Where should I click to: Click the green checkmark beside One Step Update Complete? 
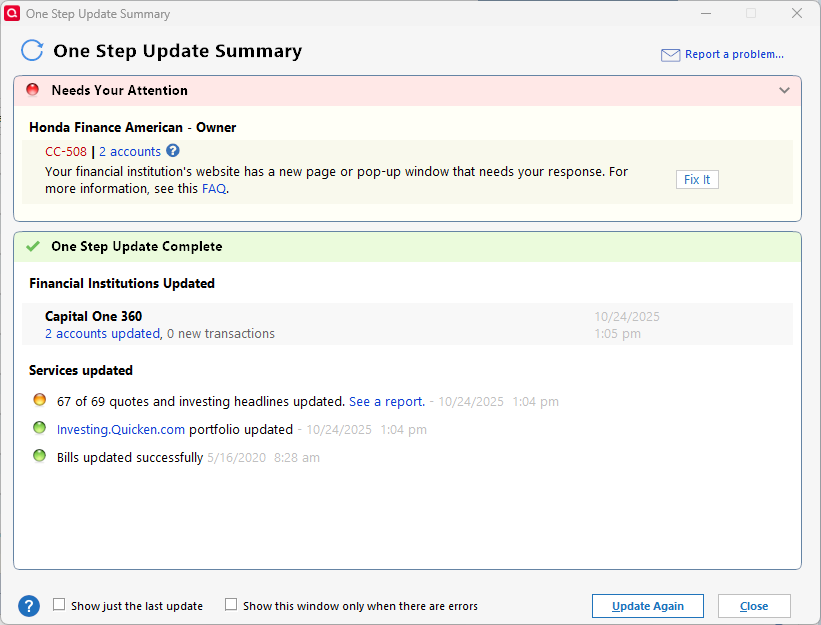[33, 246]
